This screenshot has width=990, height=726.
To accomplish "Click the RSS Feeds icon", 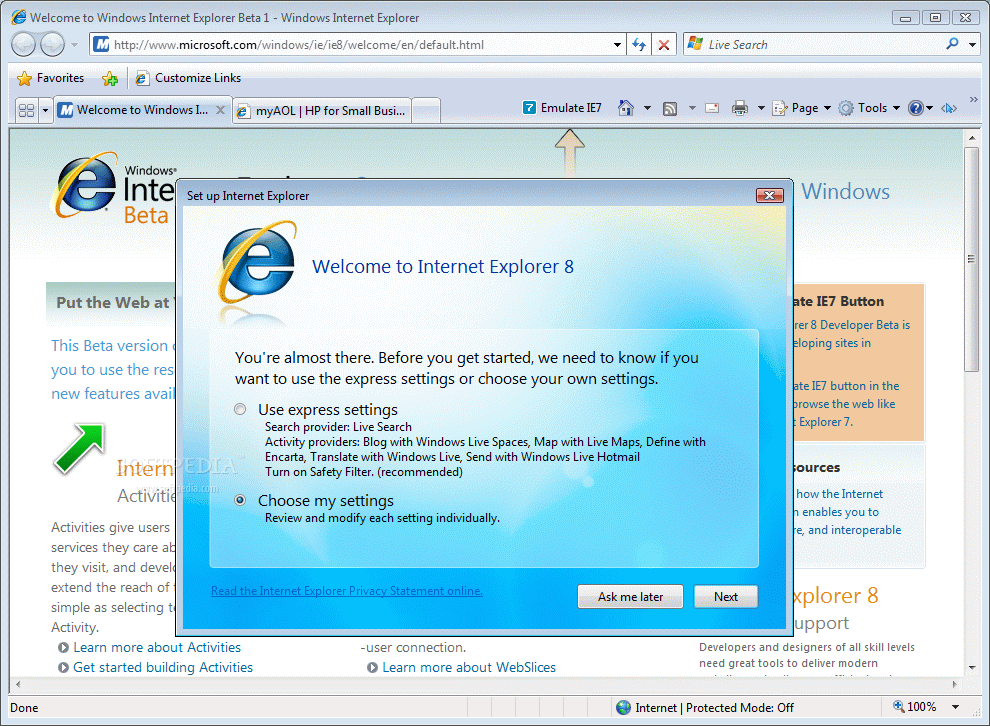I will (x=670, y=109).
